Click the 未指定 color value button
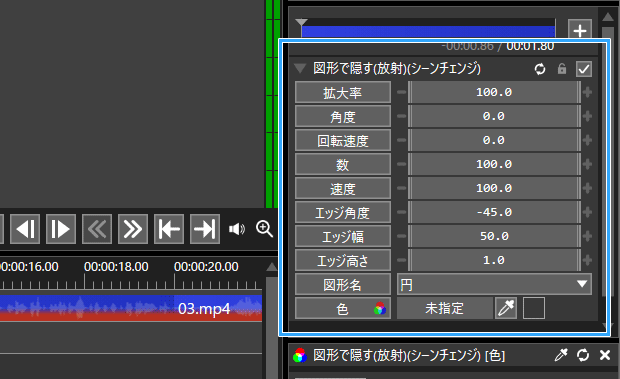This screenshot has width=620, height=379. 444,308
